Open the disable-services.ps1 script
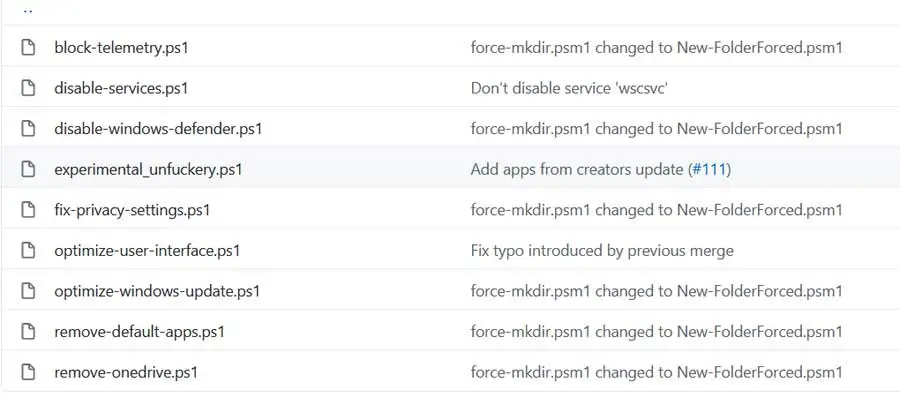 (121, 88)
